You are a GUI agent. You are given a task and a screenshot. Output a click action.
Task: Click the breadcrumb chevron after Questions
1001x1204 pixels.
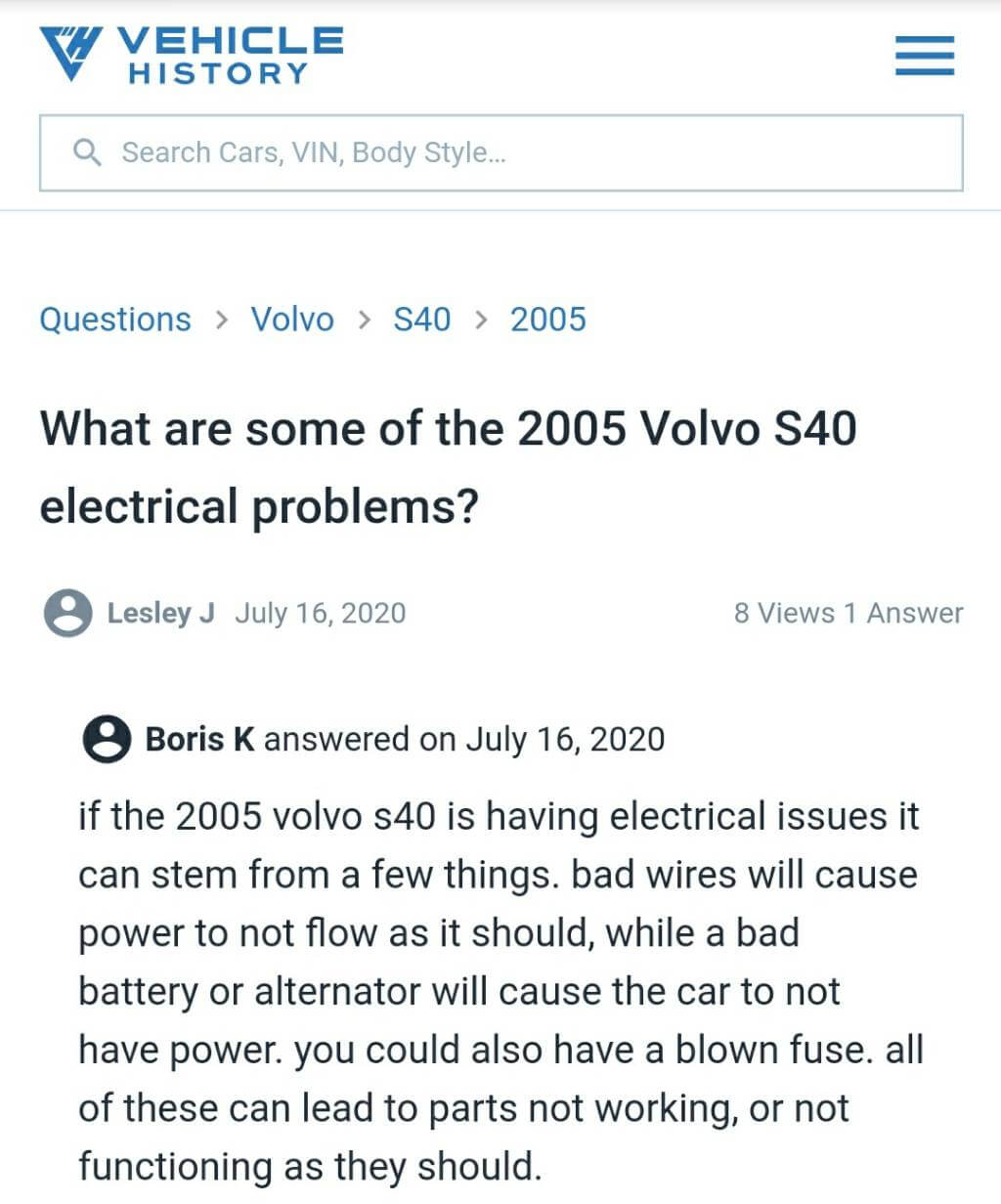coord(222,320)
